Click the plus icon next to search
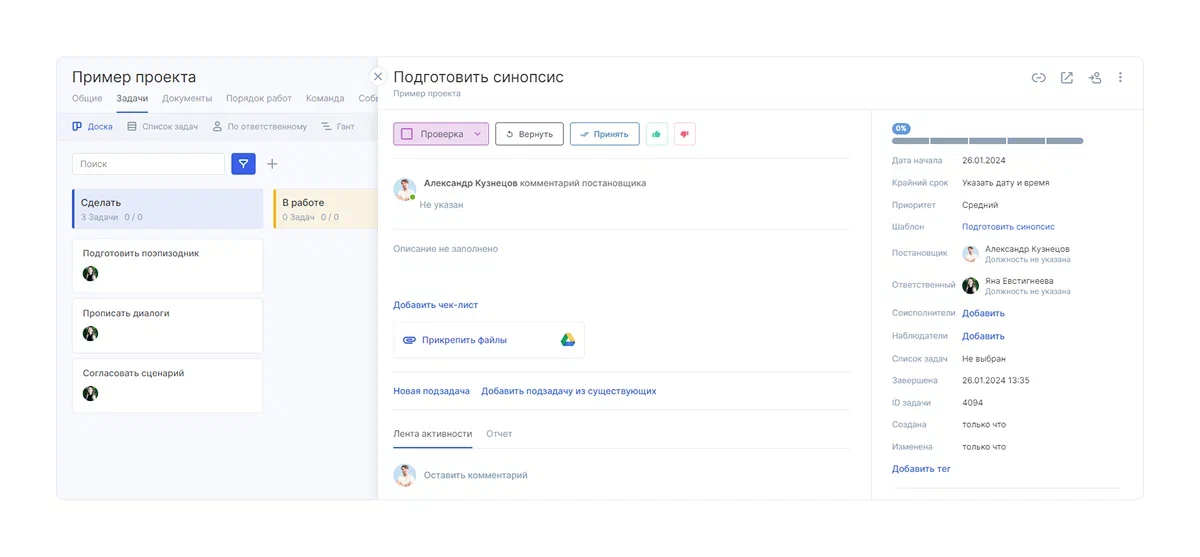 (272, 164)
